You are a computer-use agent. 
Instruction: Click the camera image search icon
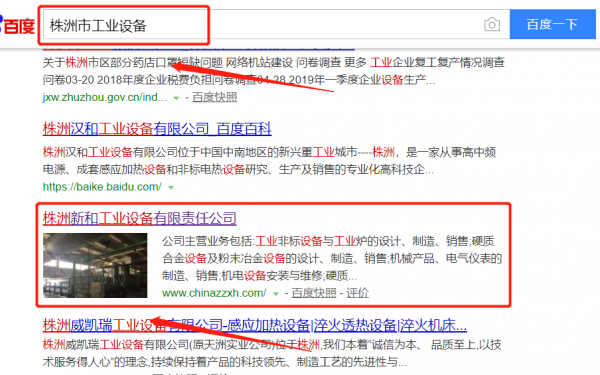pos(492,25)
